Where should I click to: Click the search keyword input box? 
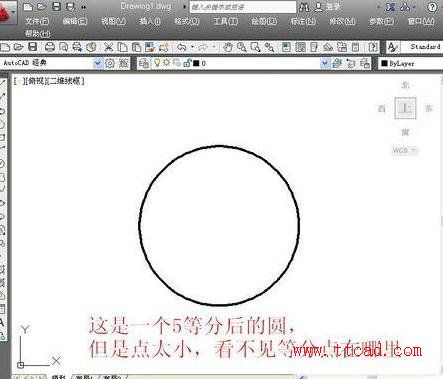coord(243,7)
